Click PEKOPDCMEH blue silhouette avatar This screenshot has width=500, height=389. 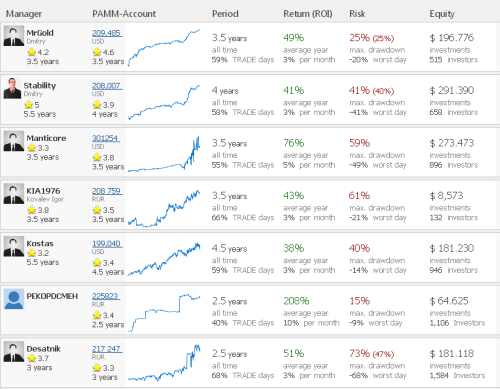coord(14,299)
